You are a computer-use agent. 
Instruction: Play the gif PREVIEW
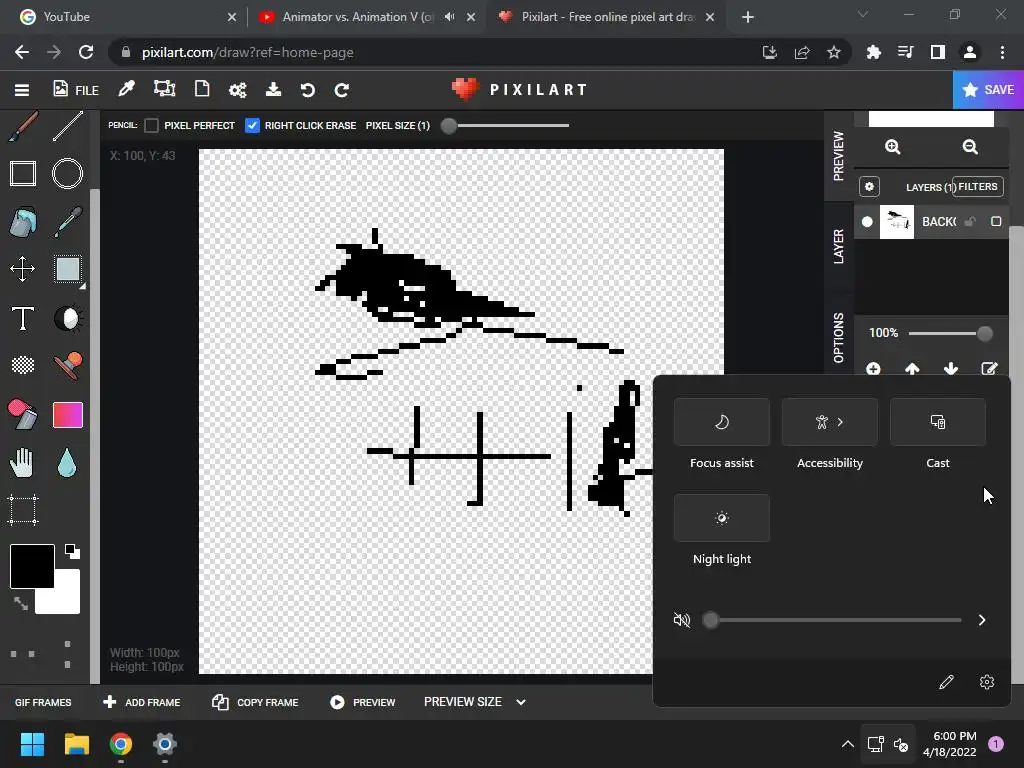[x=362, y=702]
